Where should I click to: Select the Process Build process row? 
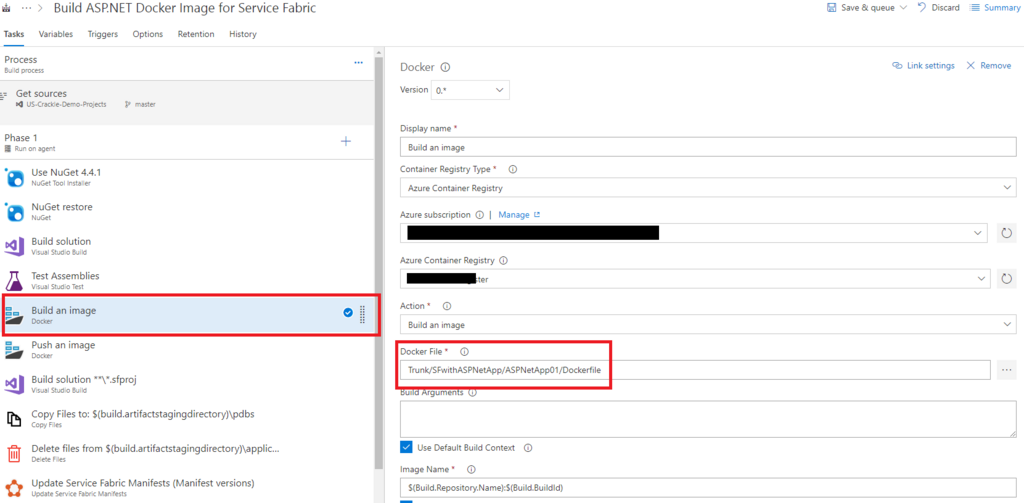(x=188, y=63)
